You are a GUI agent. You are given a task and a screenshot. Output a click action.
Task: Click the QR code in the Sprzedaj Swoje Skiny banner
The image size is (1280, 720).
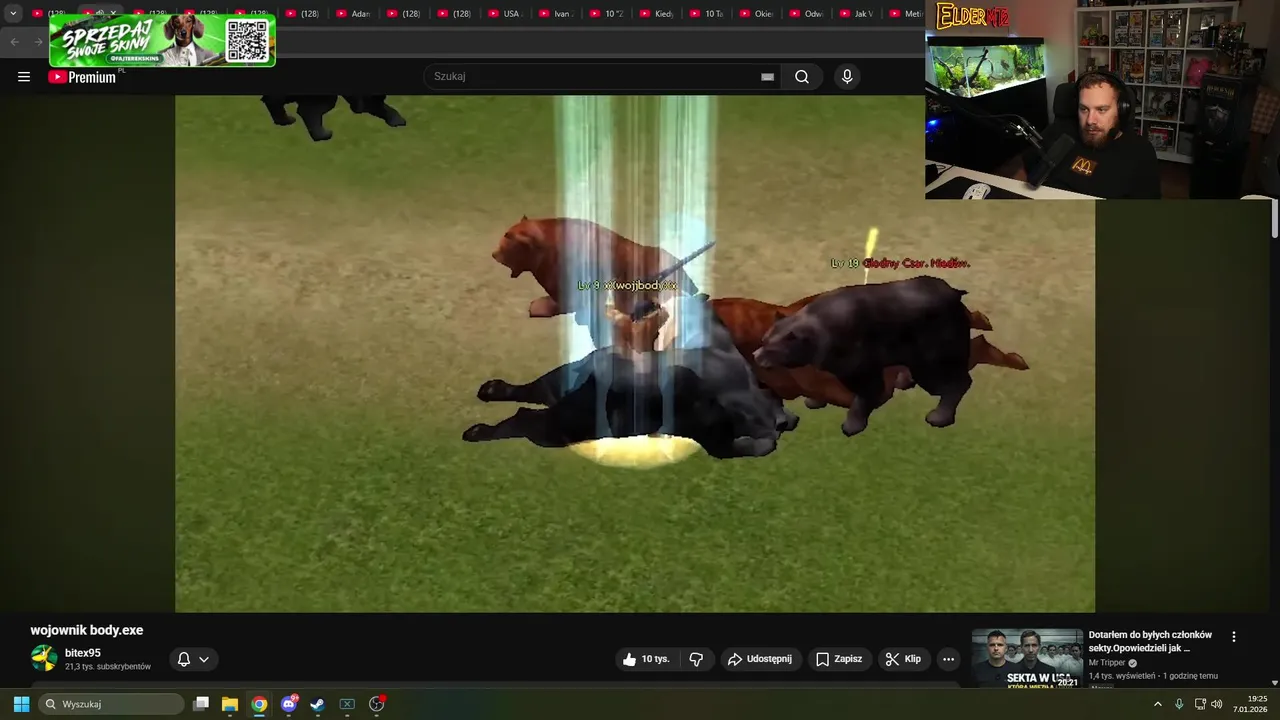[247, 40]
